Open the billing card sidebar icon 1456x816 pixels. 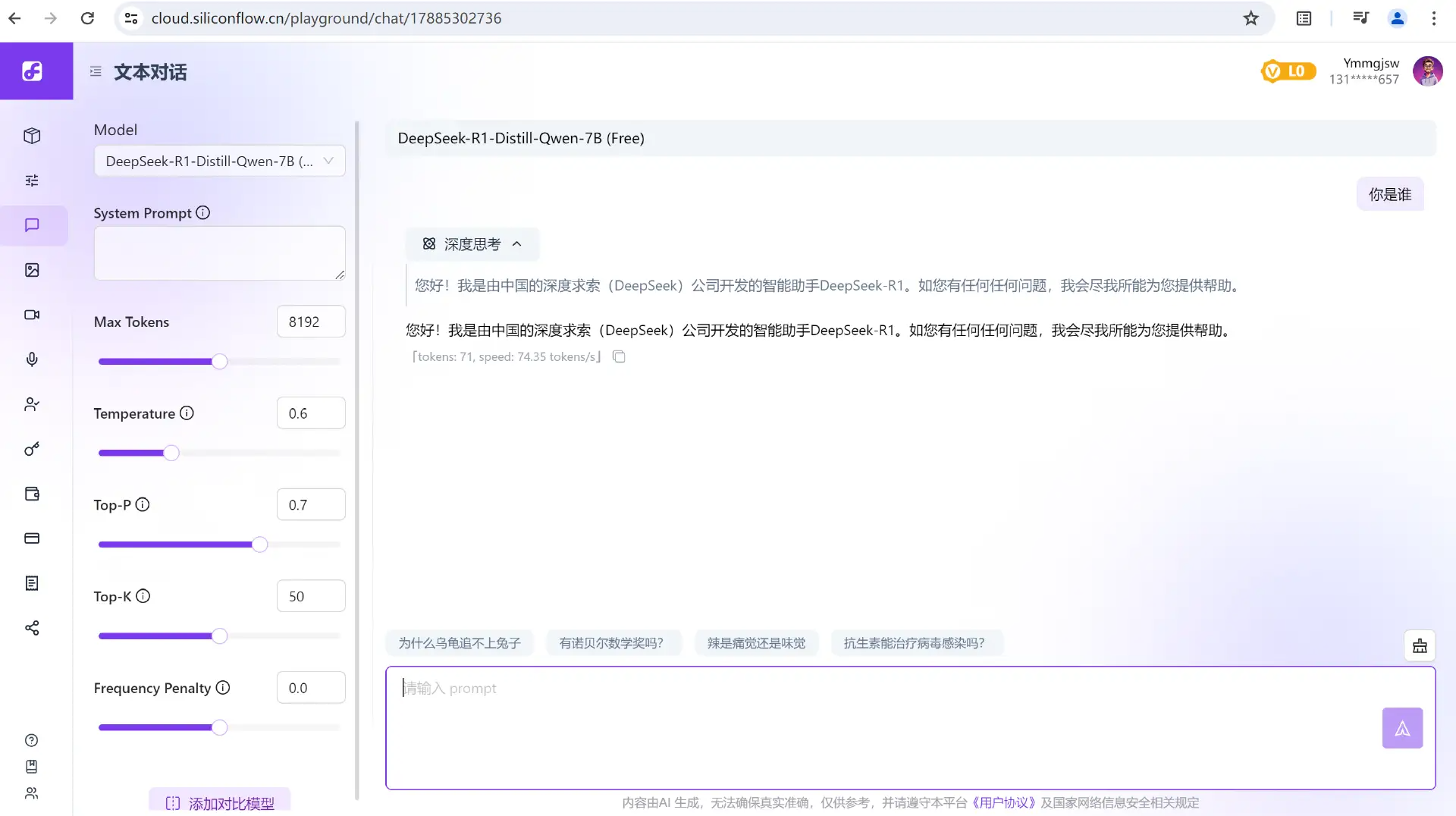click(32, 538)
